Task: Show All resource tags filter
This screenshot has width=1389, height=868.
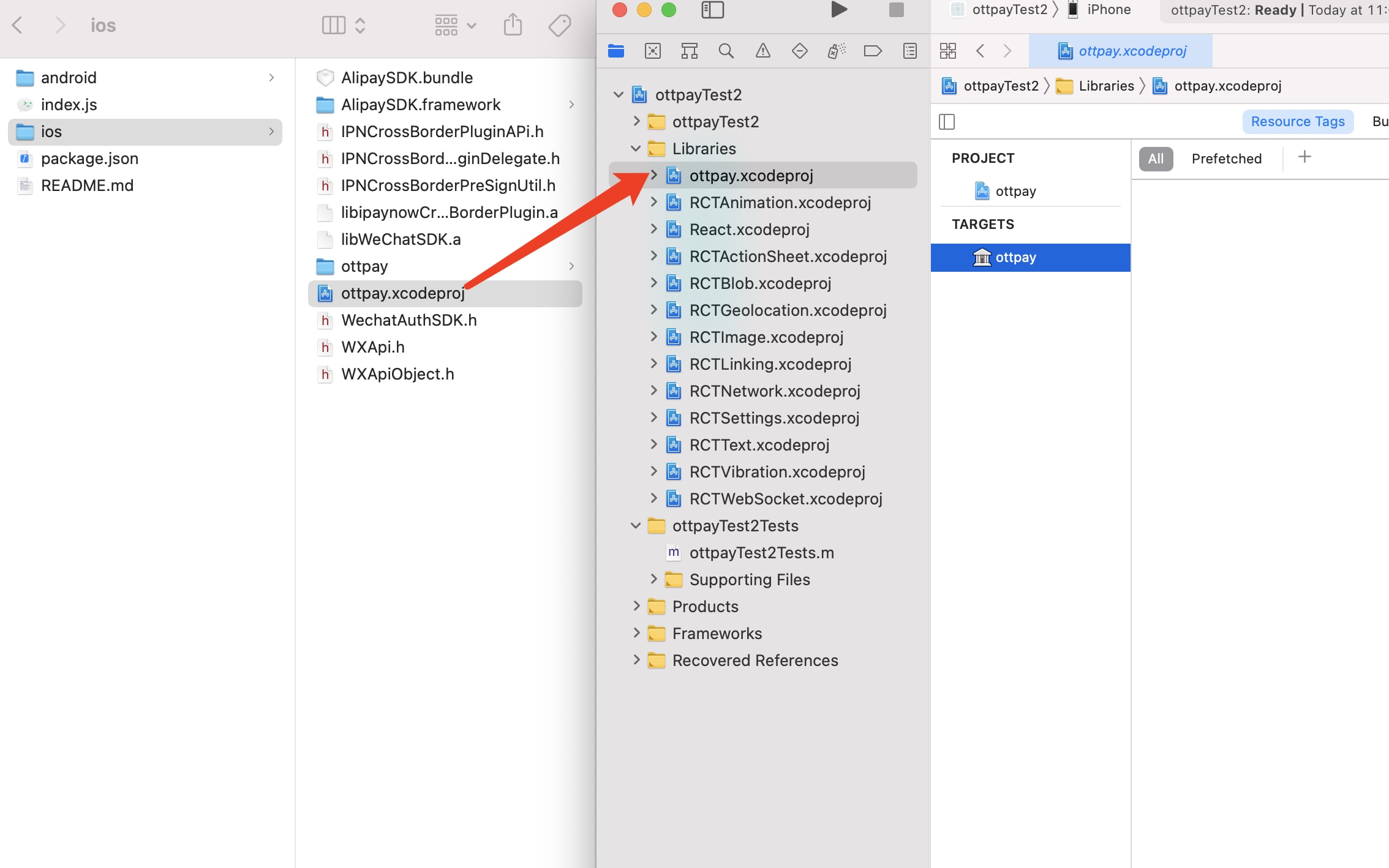Action: (1156, 159)
